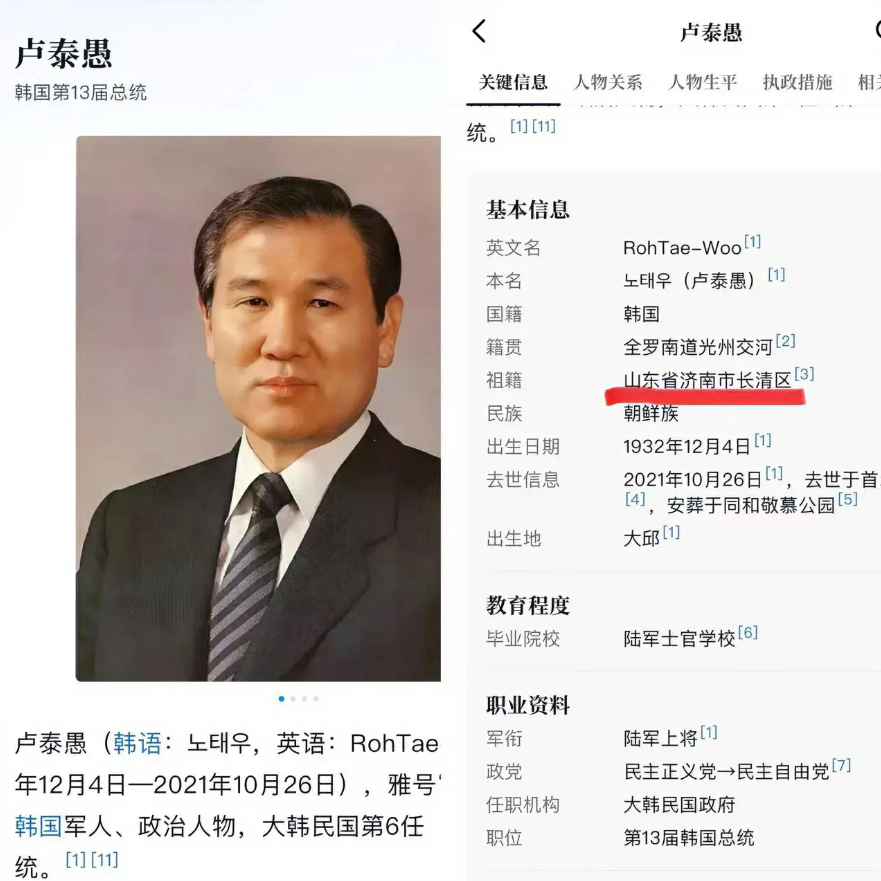Open citation [2] beside 全罗南道光州交河
881x881 pixels.
click(785, 340)
